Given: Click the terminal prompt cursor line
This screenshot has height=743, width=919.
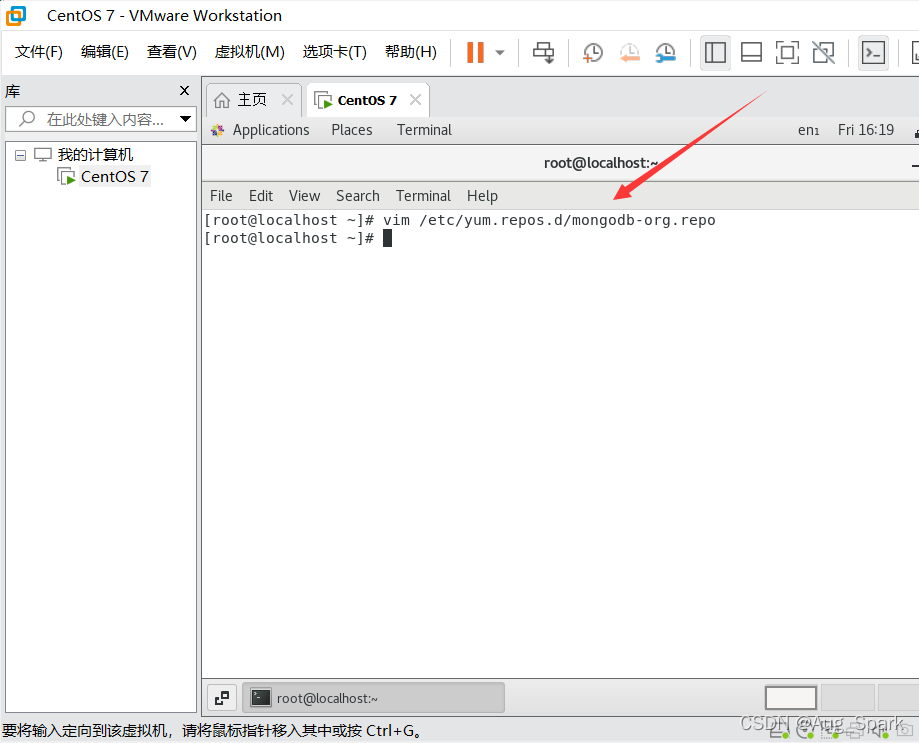Looking at the screenshot, I should 298,238.
